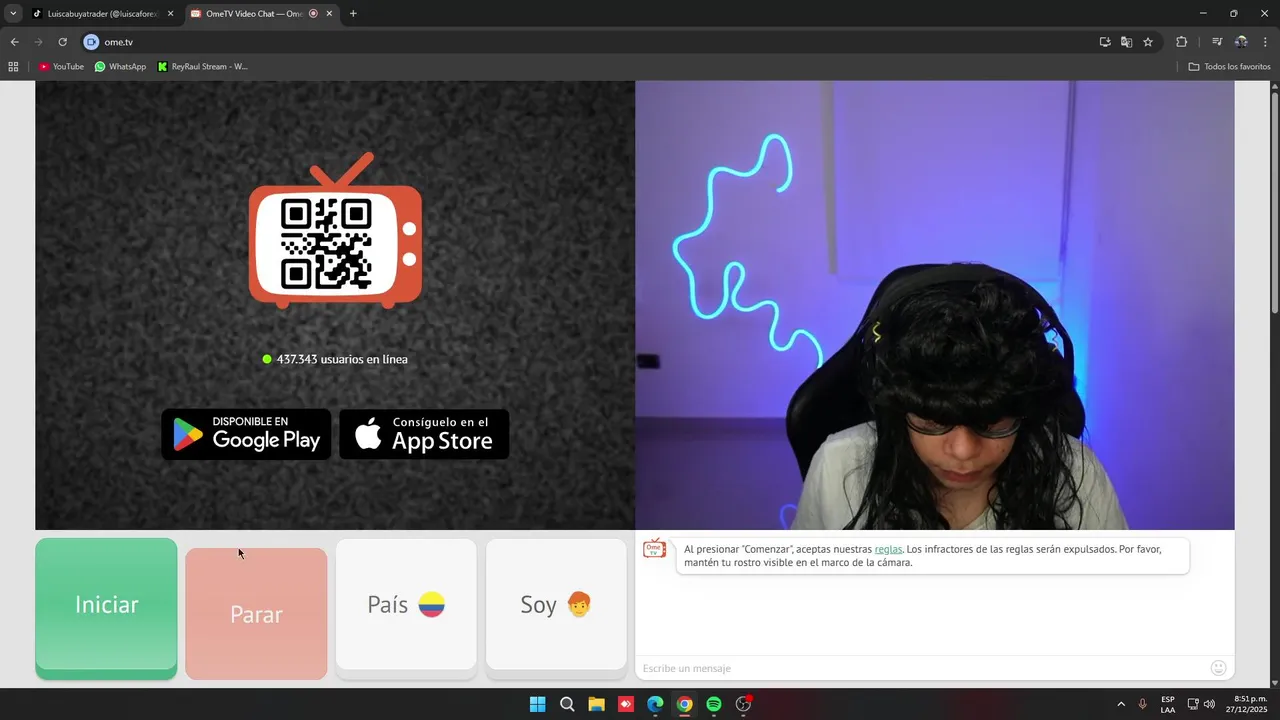1280x720 pixels.
Task: Switch ESP LAA keyboard language
Action: [x=1168, y=704]
